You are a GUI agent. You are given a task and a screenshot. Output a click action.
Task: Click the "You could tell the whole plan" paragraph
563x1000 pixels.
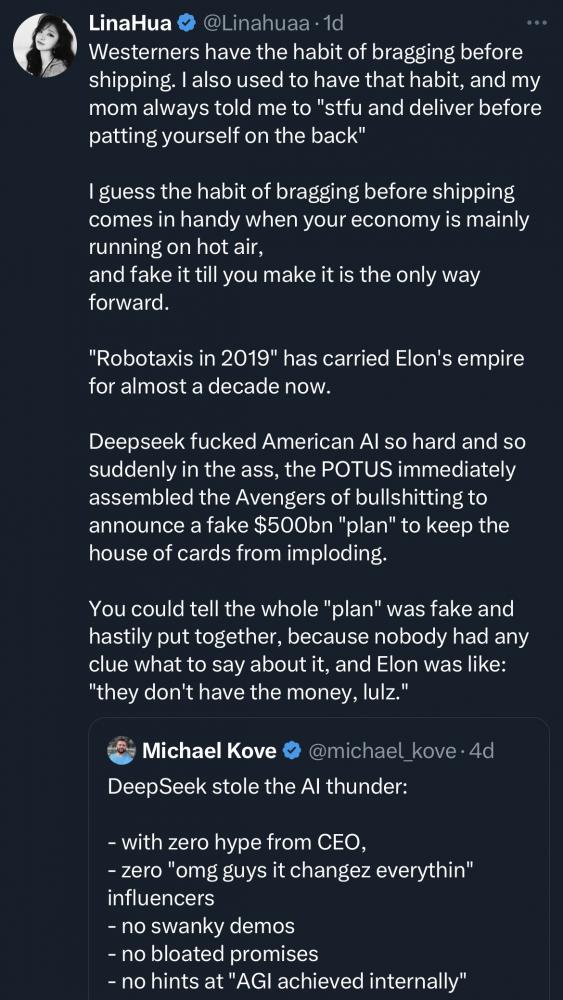pos(309,650)
